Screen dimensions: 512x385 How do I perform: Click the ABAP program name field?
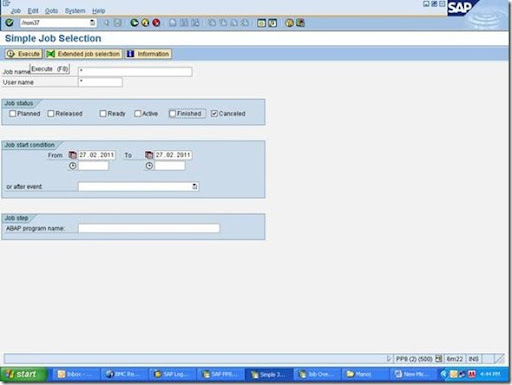149,228
